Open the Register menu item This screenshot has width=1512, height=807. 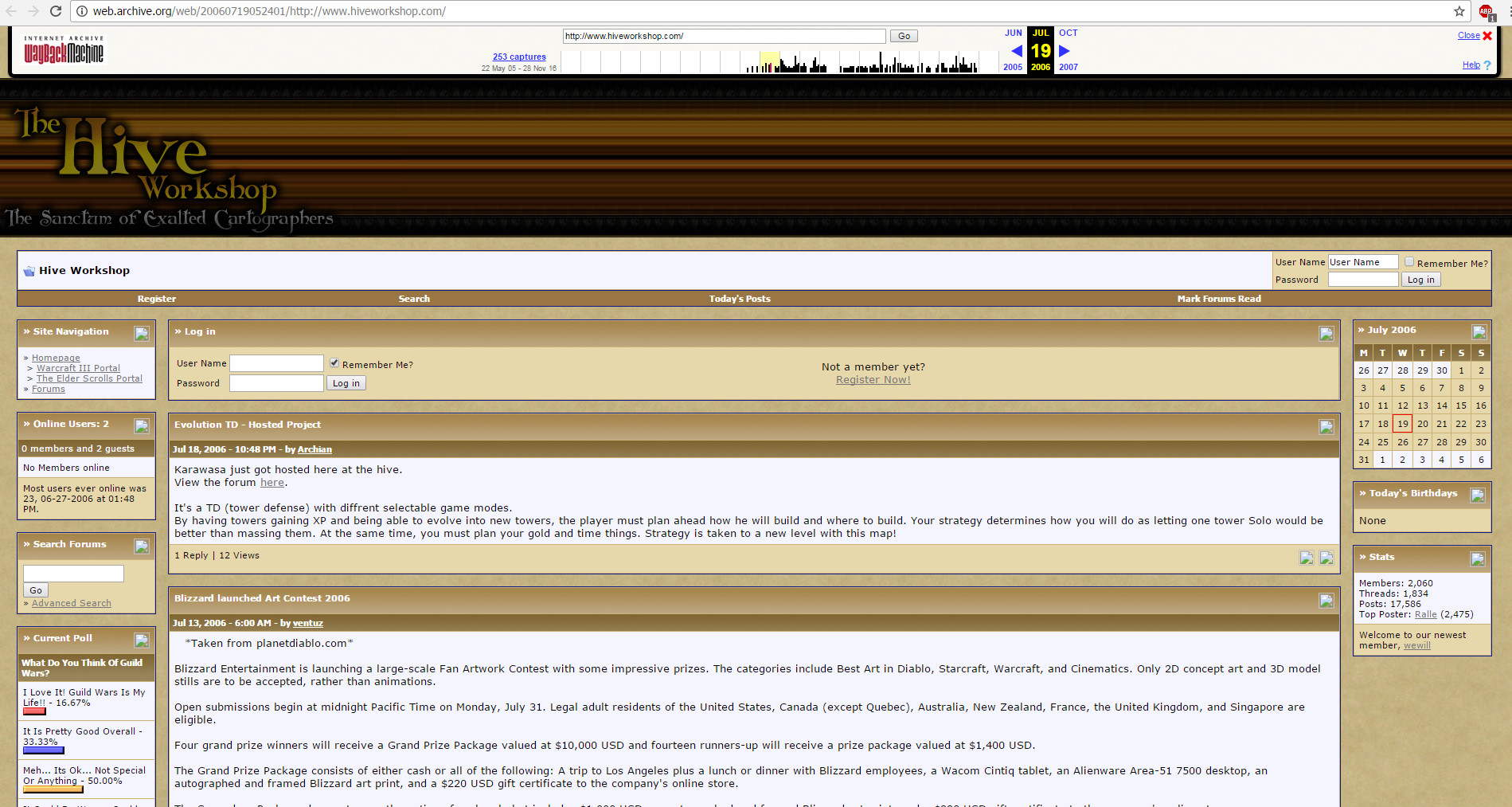click(157, 299)
